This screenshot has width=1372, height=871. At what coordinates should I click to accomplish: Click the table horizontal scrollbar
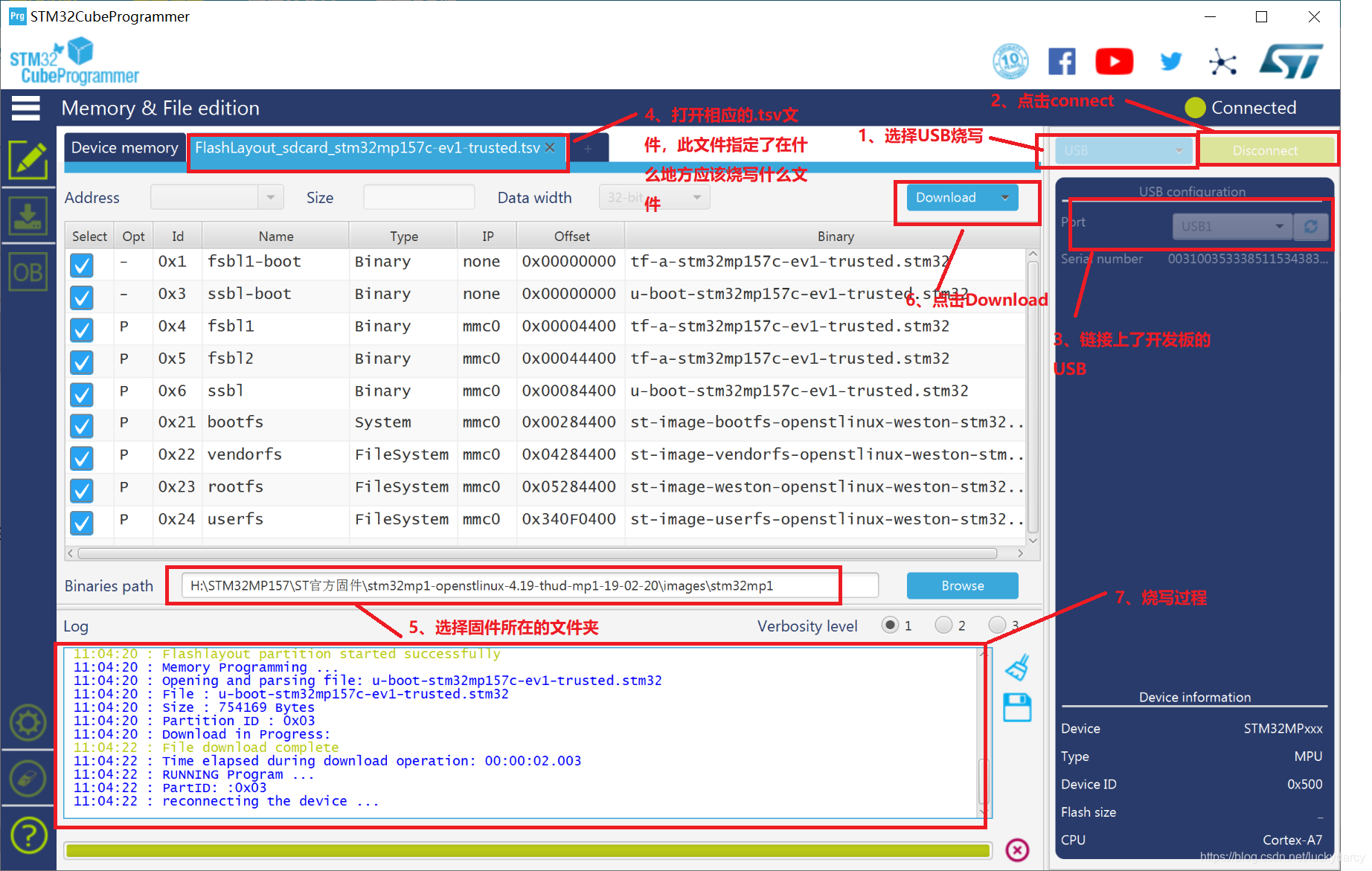[537, 553]
